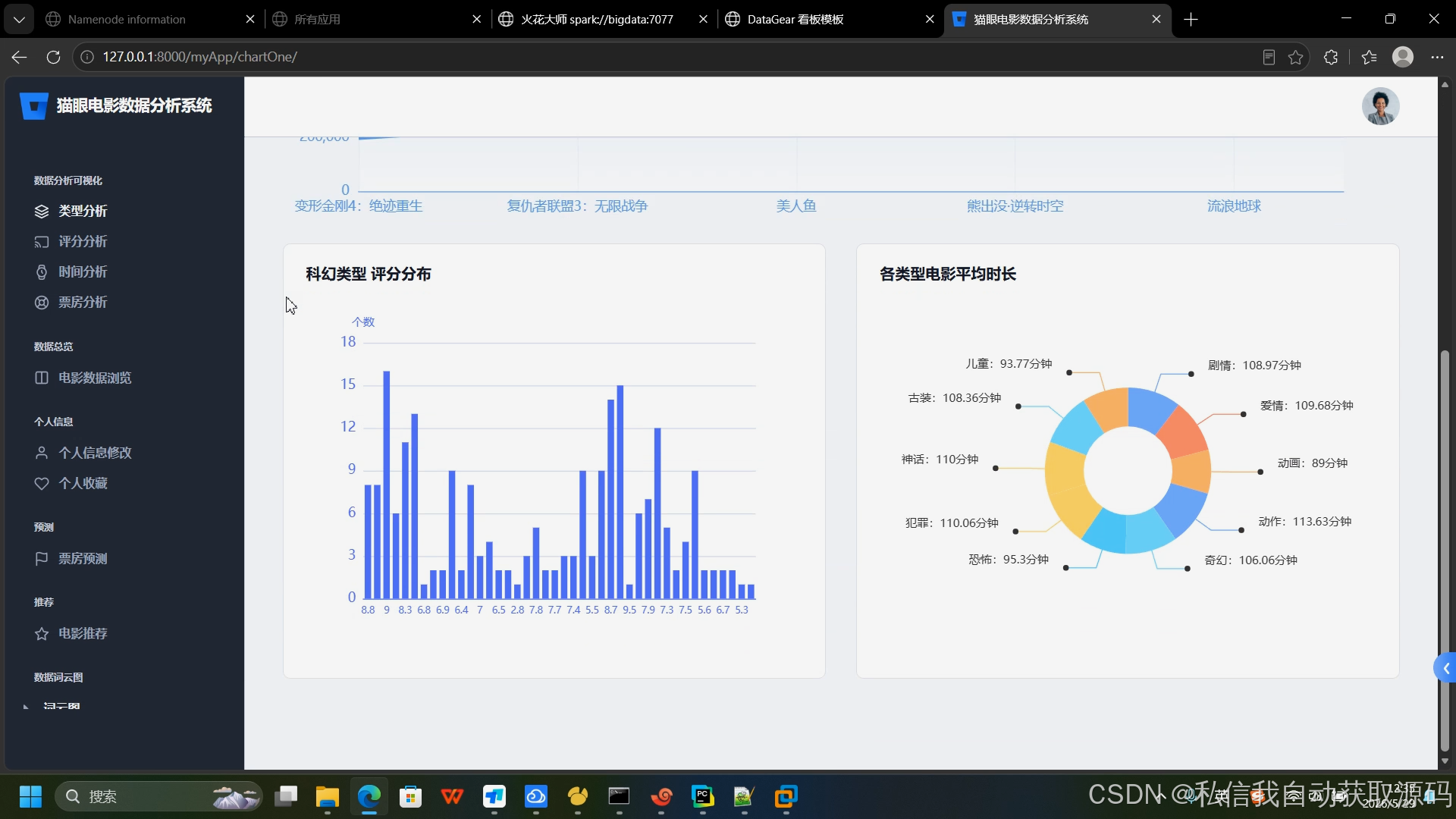This screenshot has height=819, width=1456.
Task: Expand the blue side panel arrow
Action: pyautogui.click(x=1445, y=668)
